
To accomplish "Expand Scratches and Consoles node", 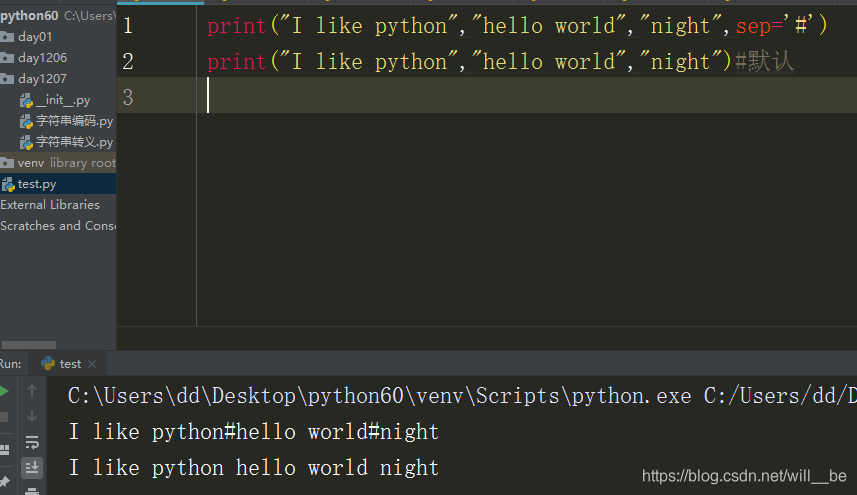I will 58,226.
